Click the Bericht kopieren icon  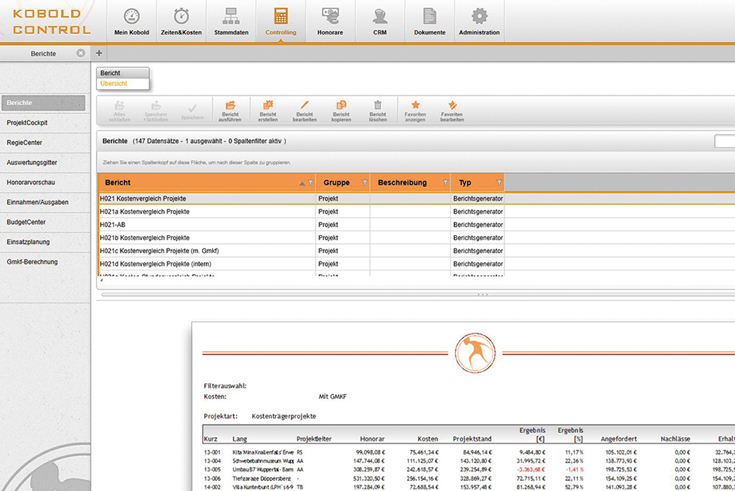[x=341, y=106]
